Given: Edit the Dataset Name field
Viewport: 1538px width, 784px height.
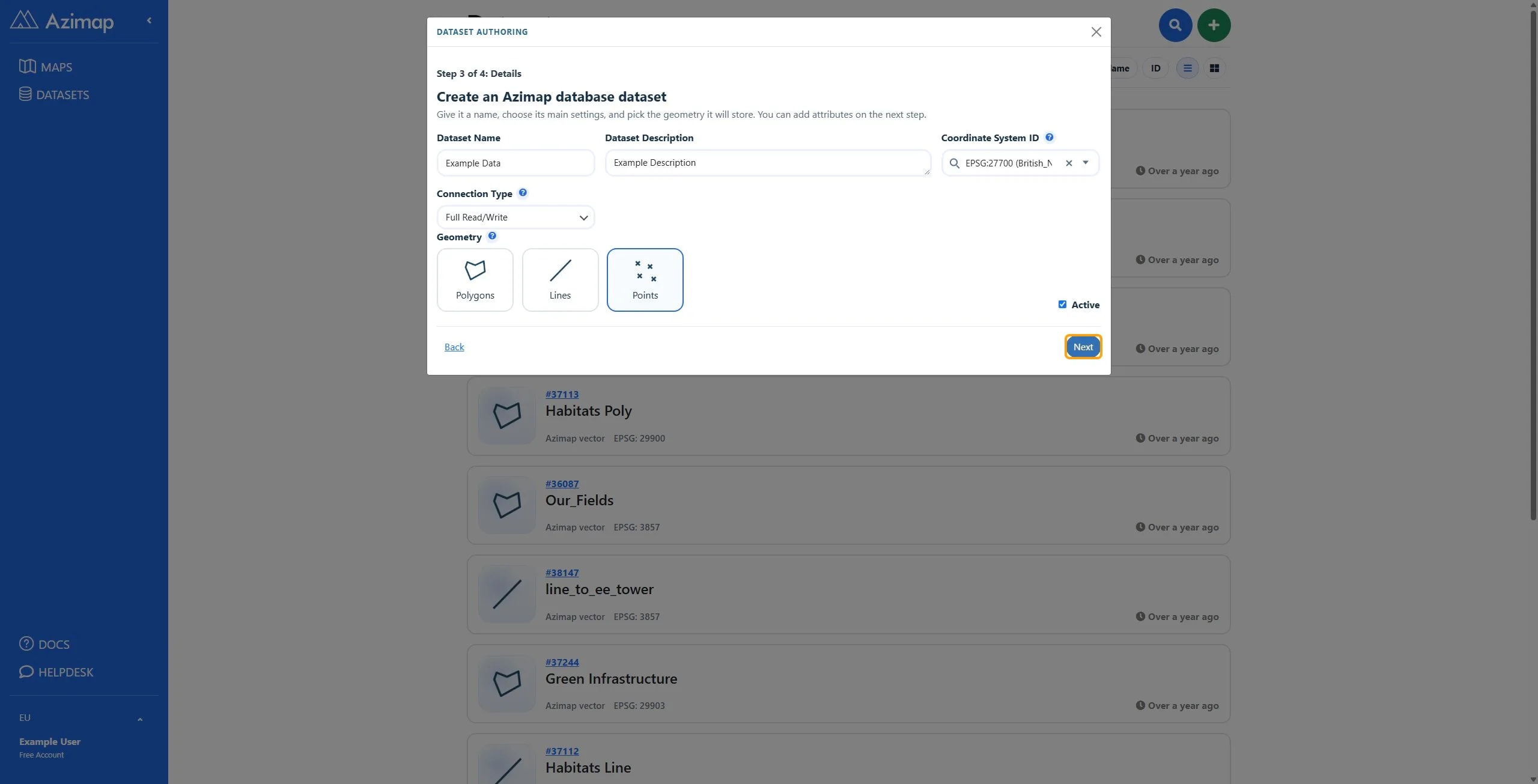Looking at the screenshot, I should coord(515,163).
